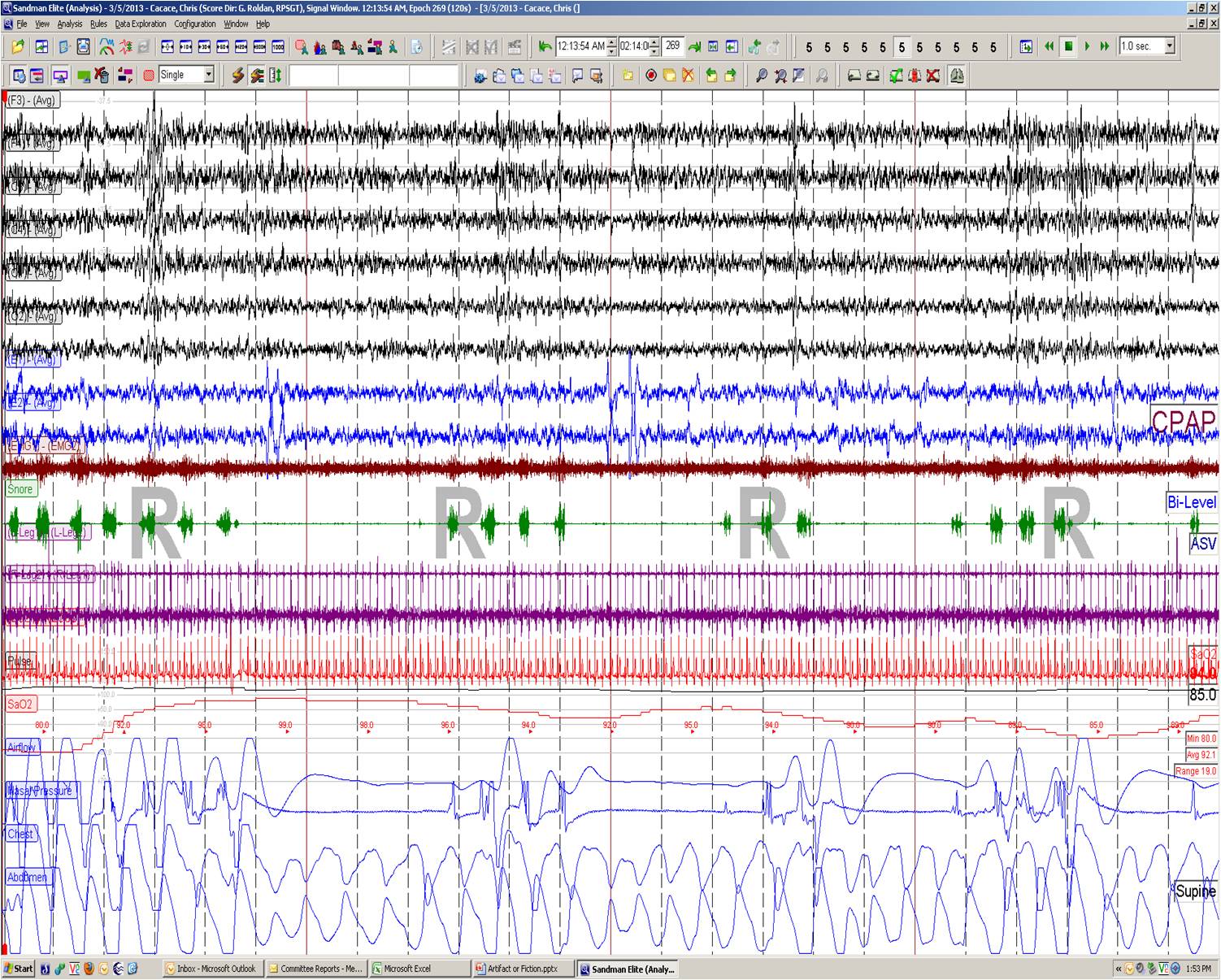1221x980 pixels.
Task: Open the Data Exploration menu
Action: point(140,24)
